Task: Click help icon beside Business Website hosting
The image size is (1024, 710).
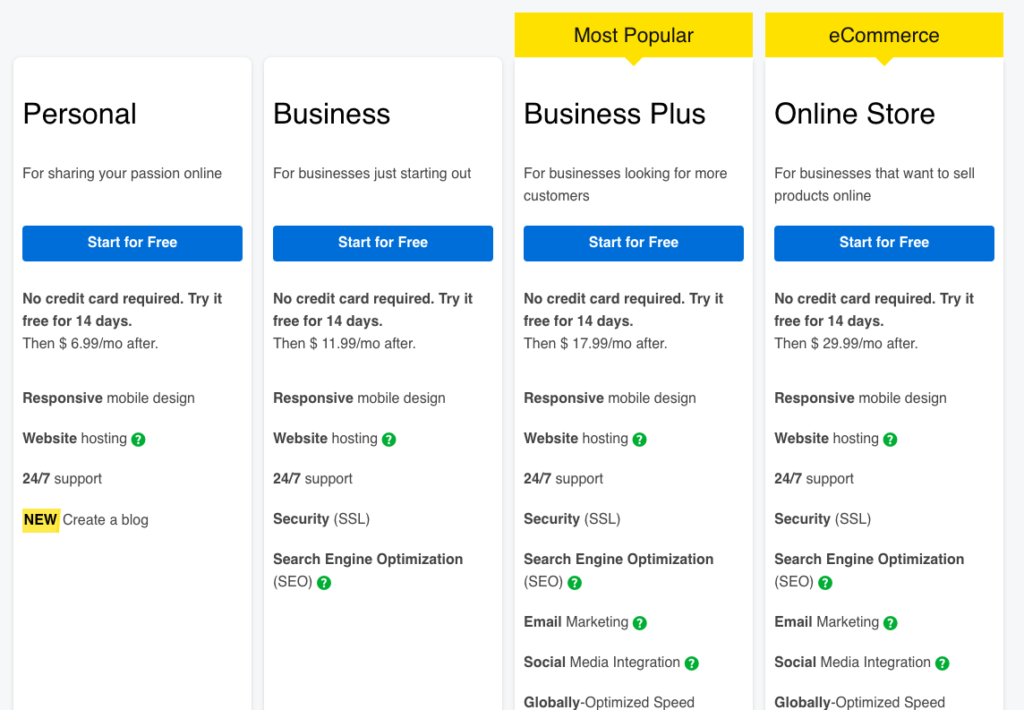Action: 389,439
